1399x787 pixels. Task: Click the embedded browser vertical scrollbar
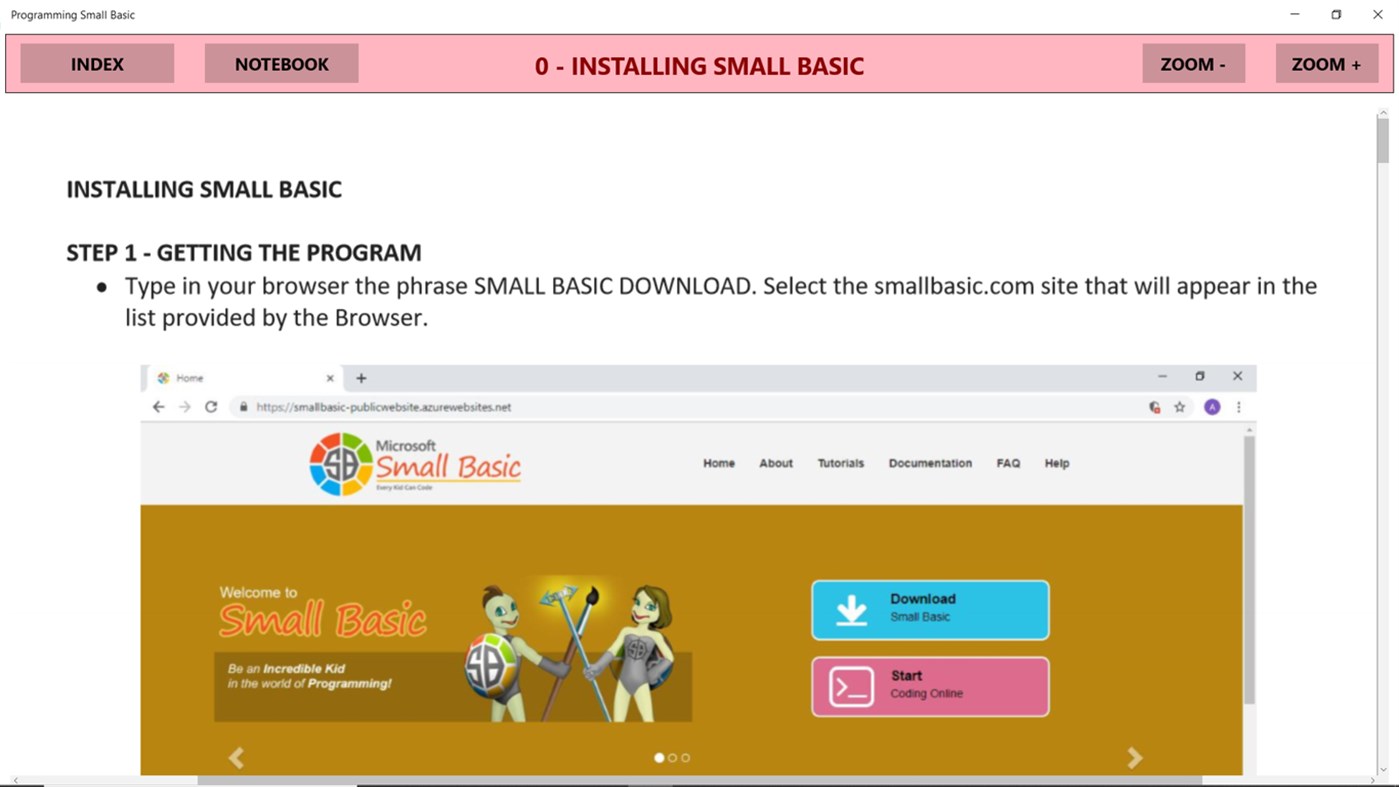point(1249,570)
